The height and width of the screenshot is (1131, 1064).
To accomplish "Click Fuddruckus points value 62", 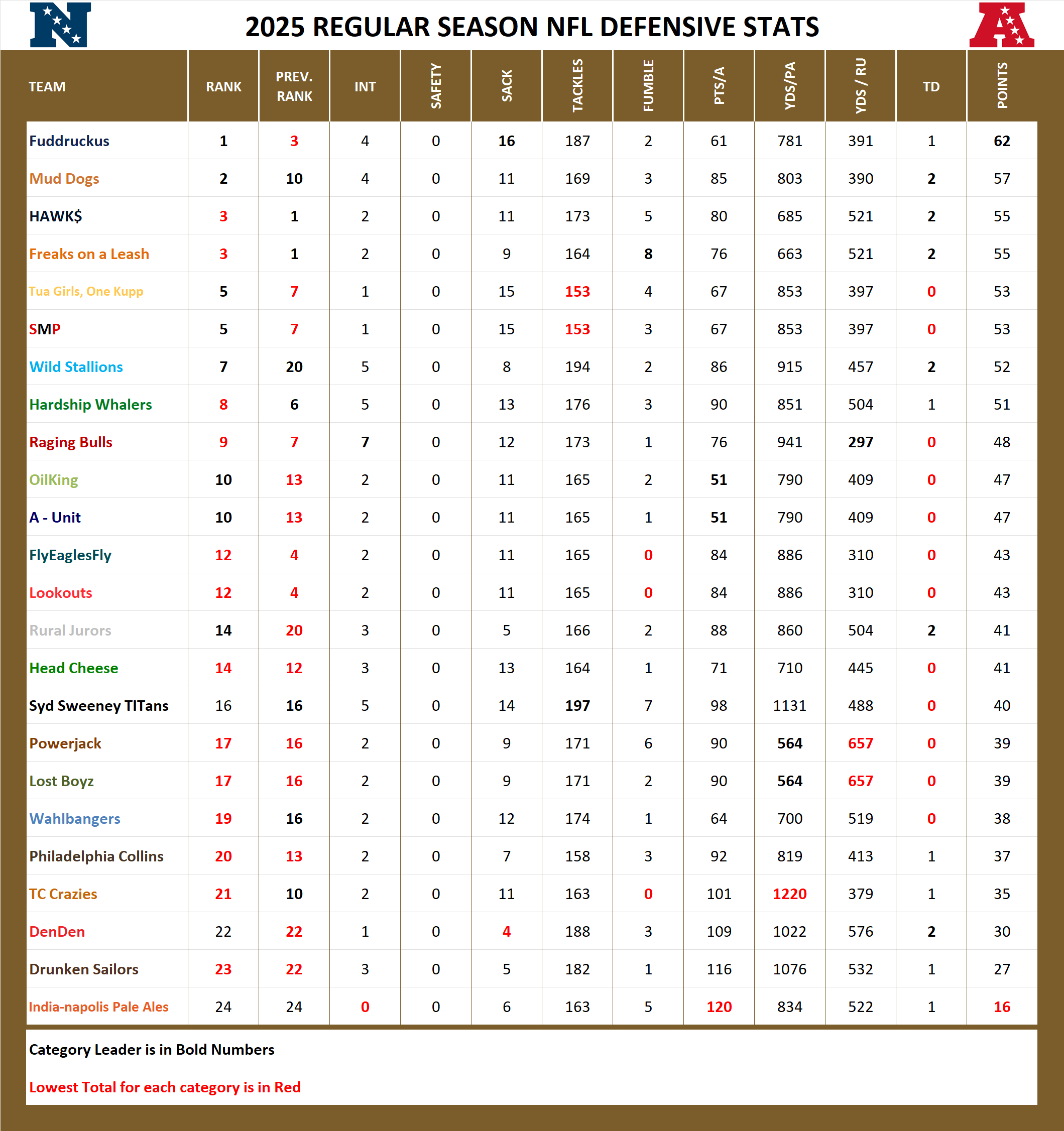I will pyautogui.click(x=1002, y=141).
